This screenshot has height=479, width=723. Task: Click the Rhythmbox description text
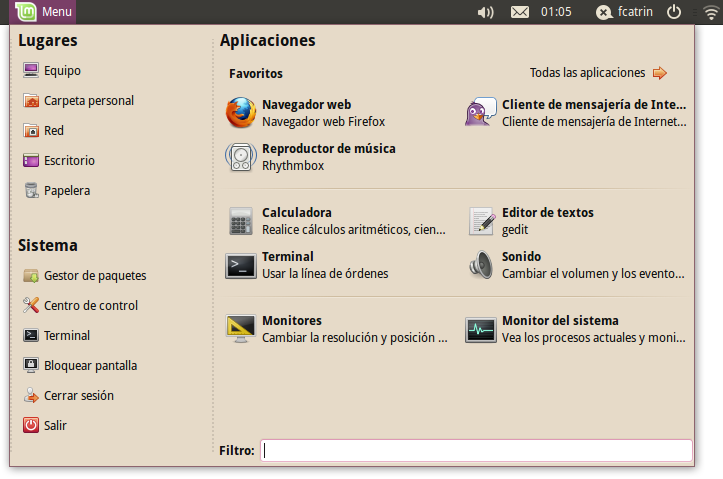click(x=293, y=166)
